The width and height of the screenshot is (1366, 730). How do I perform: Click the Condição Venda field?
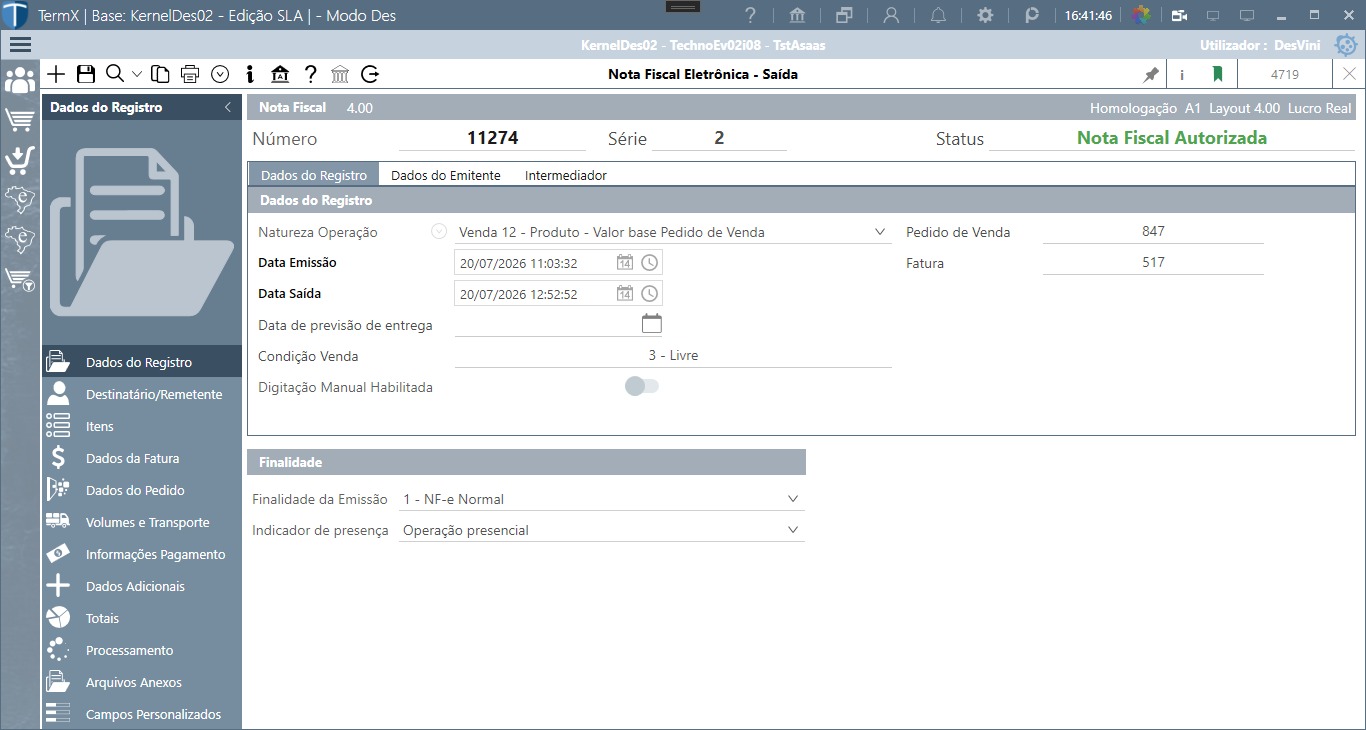click(673, 356)
